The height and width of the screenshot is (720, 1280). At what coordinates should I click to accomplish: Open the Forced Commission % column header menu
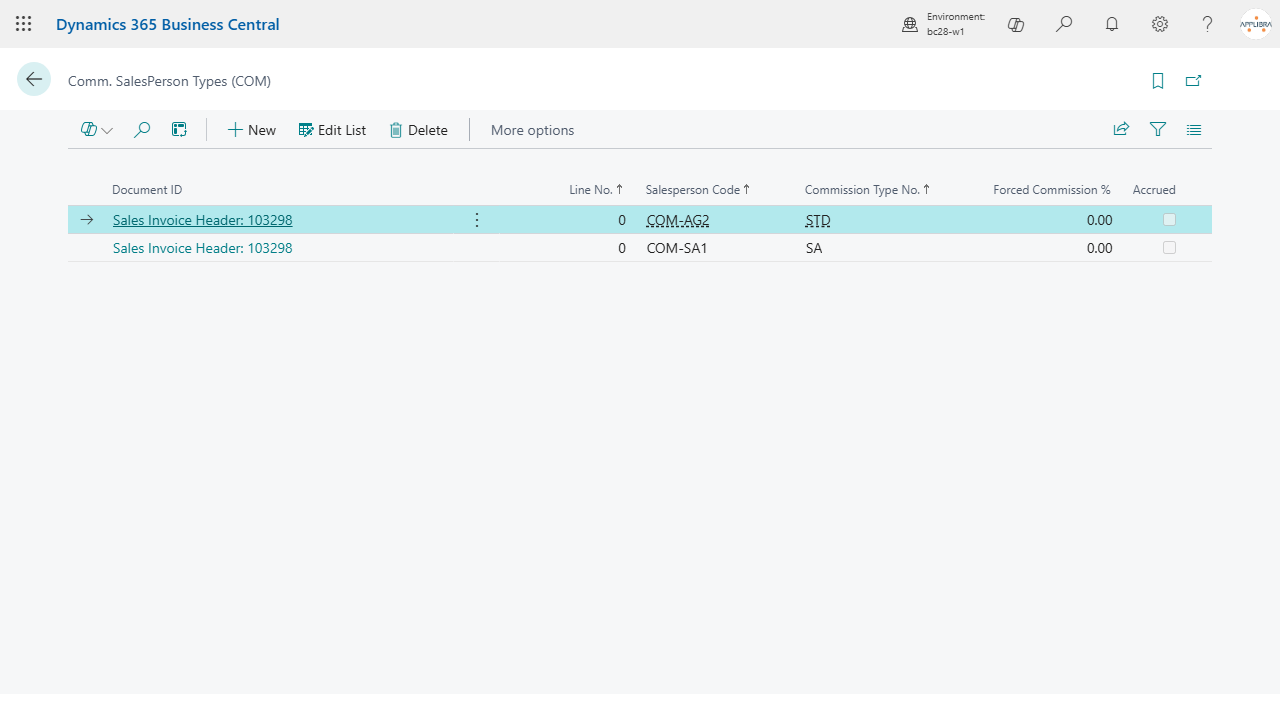[x=1052, y=190]
